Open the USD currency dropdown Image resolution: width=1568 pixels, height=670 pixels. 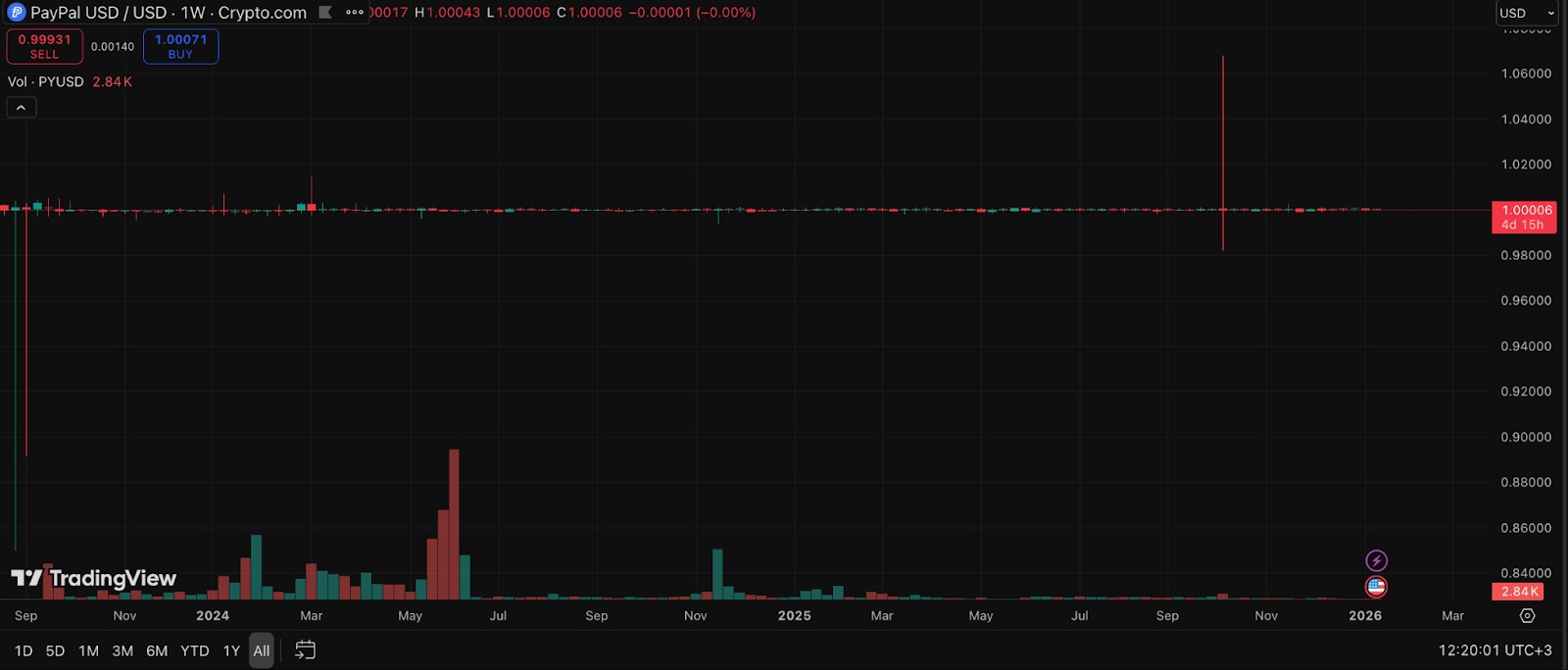(x=1526, y=13)
